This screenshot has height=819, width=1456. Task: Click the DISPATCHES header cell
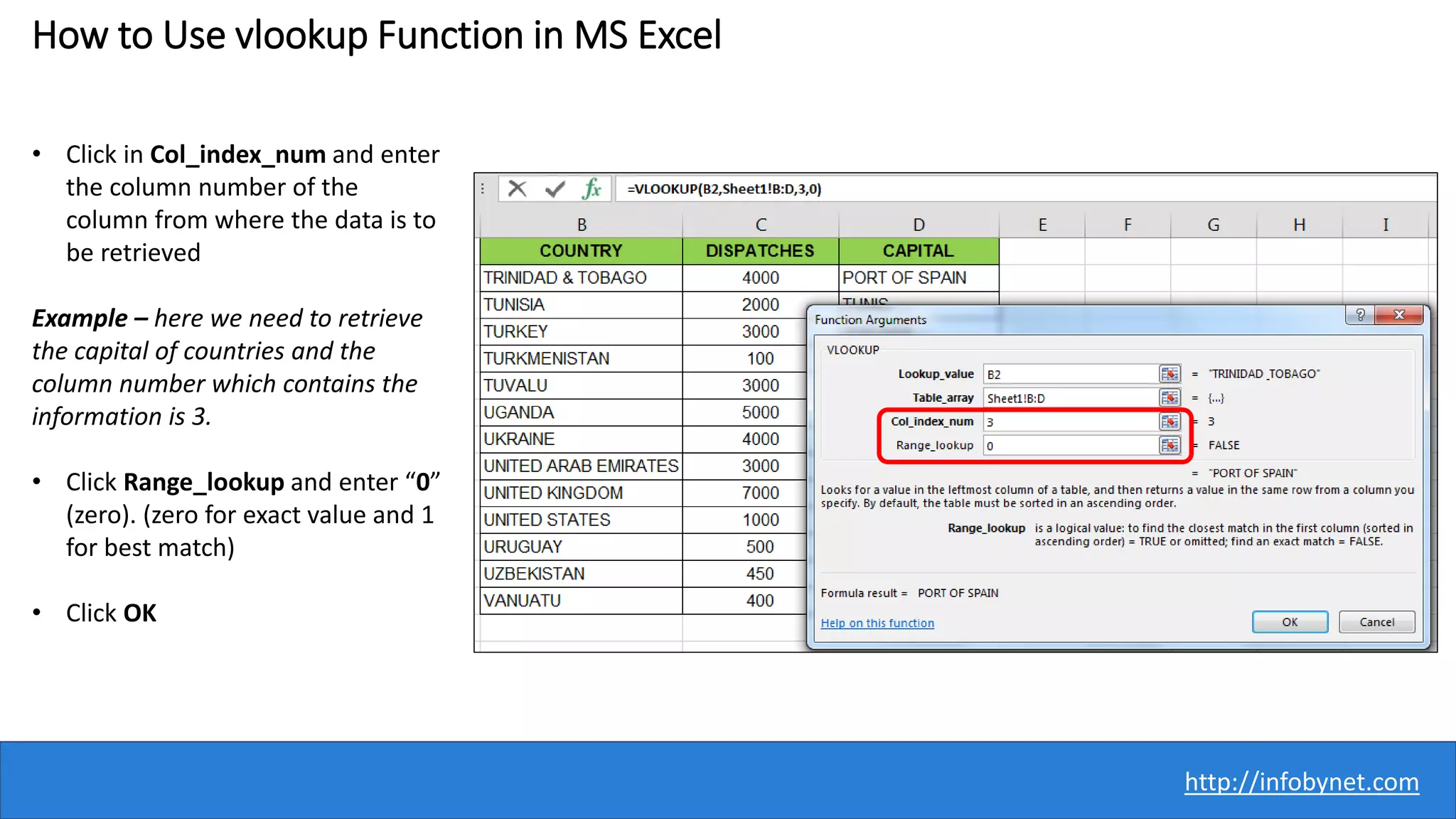(761, 251)
